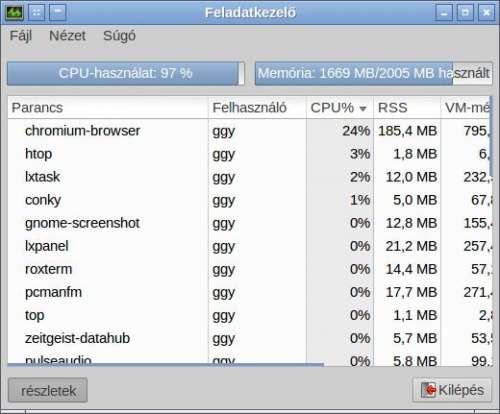Select the gnome-screenshot process row

click(249, 223)
